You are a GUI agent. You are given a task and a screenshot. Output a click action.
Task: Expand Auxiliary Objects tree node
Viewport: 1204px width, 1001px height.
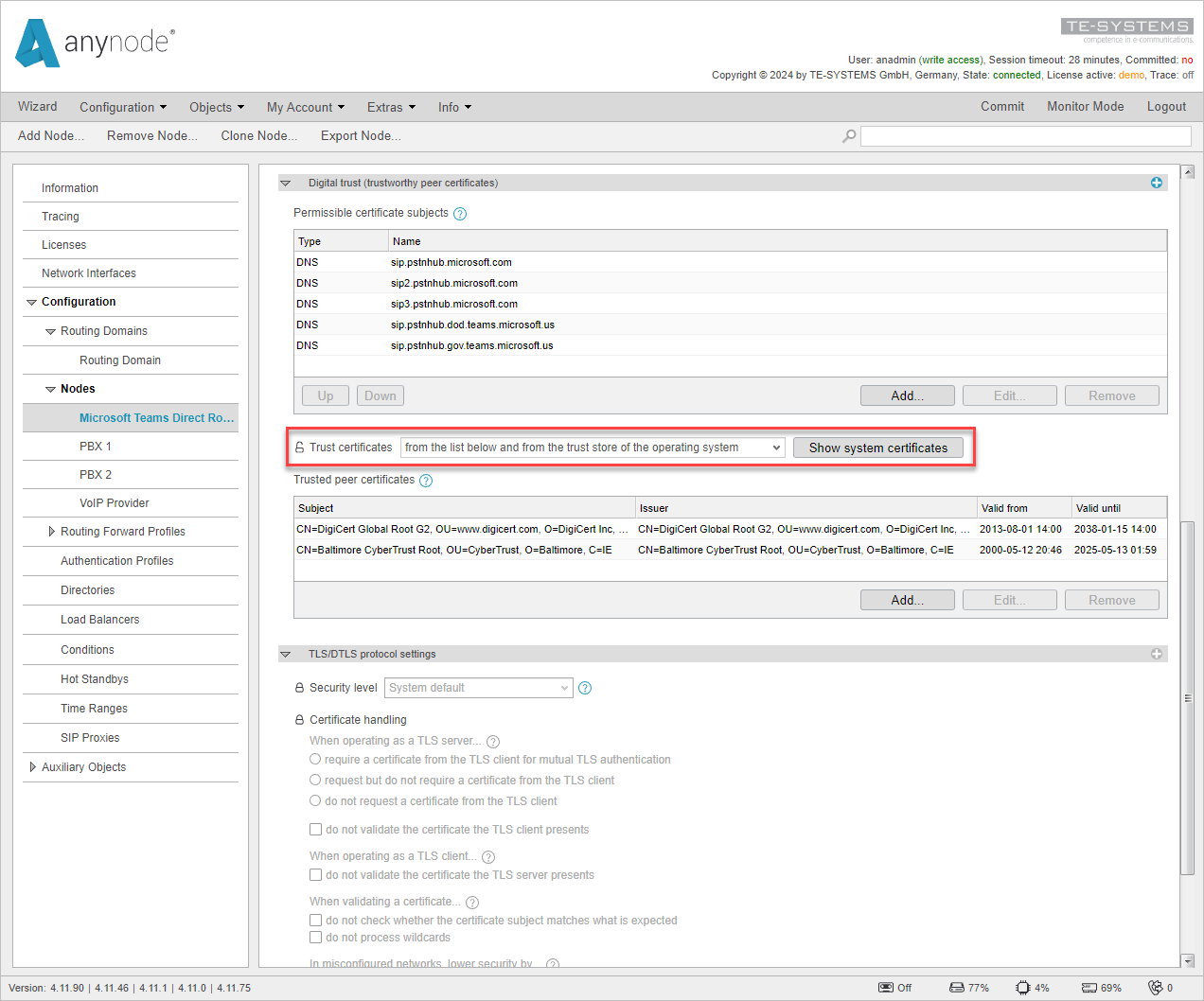click(x=32, y=767)
